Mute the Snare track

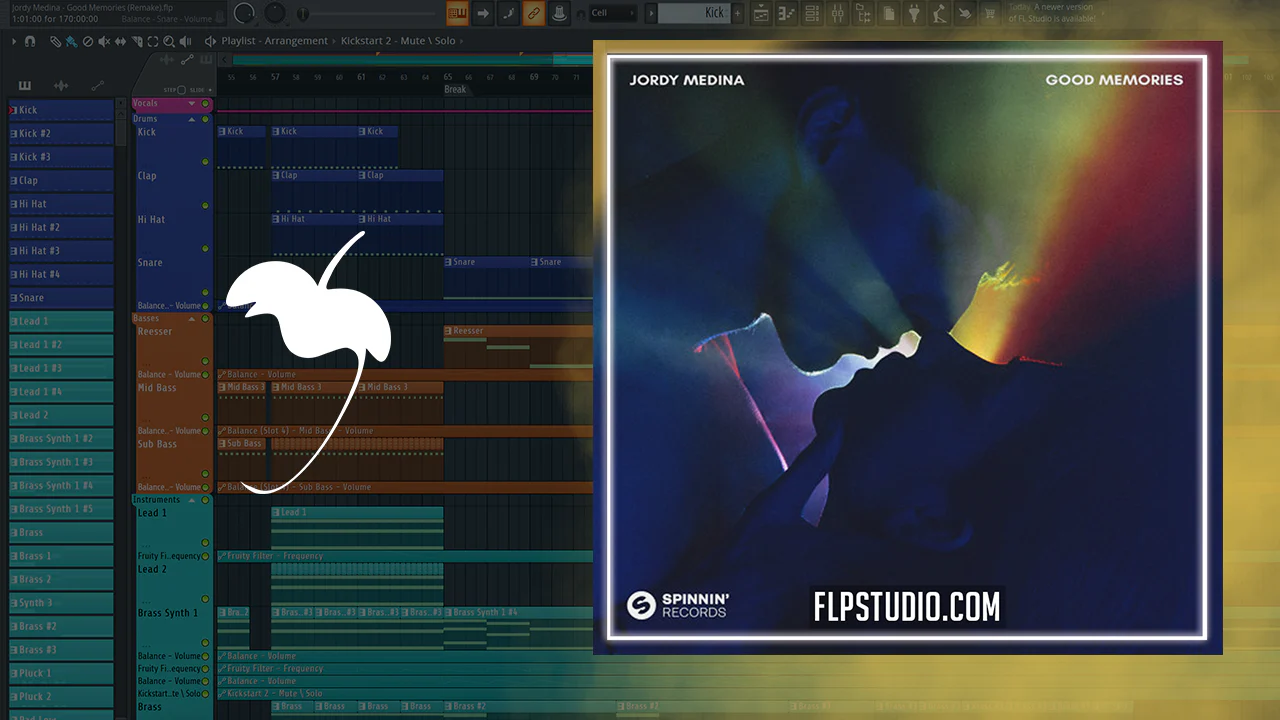205,292
